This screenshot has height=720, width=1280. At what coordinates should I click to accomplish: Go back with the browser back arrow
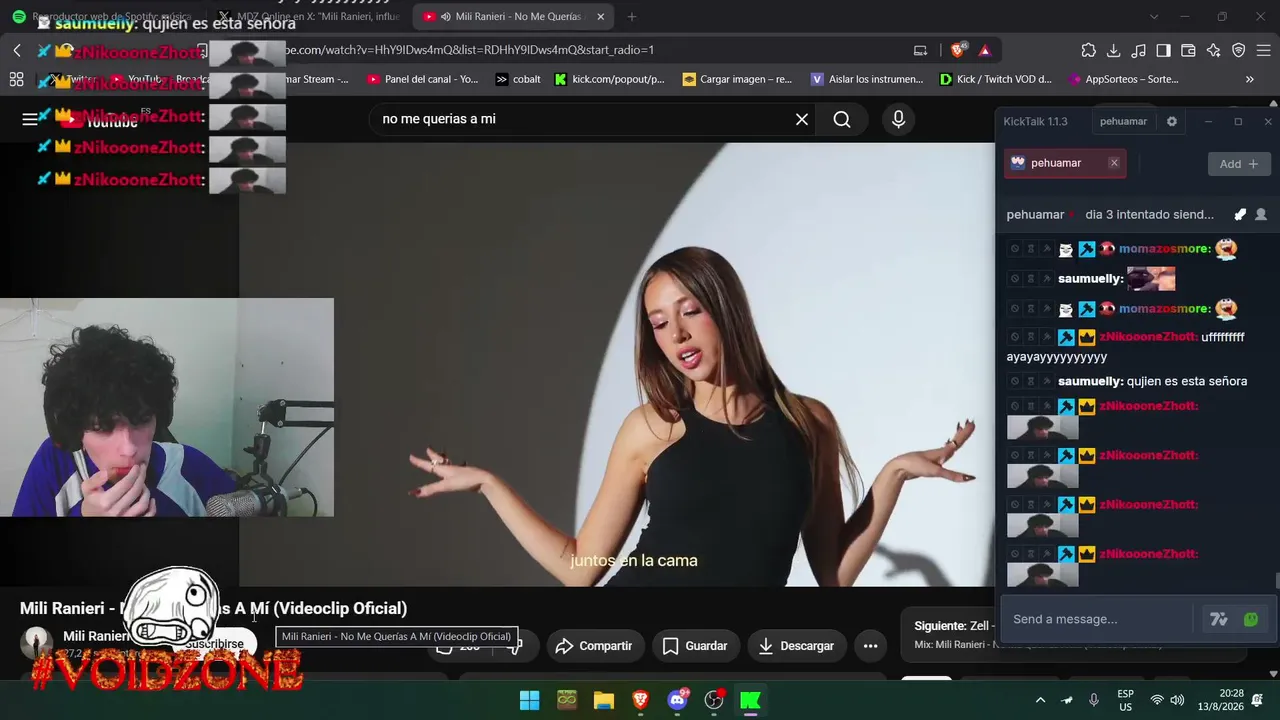click(x=17, y=50)
